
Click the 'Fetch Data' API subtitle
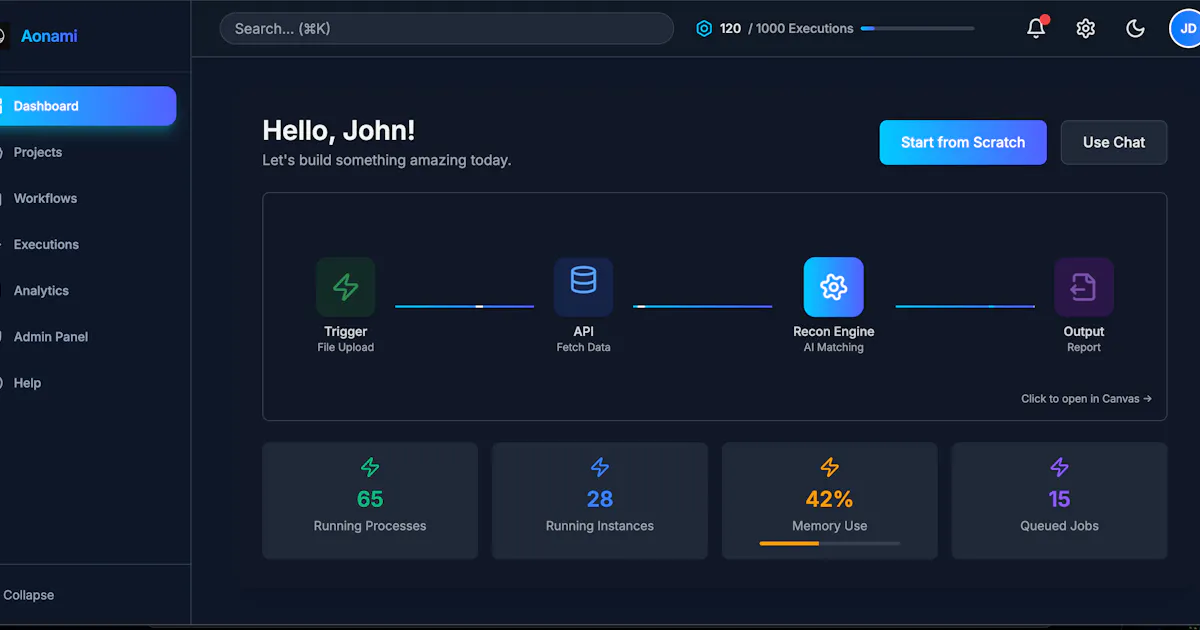click(x=583, y=347)
